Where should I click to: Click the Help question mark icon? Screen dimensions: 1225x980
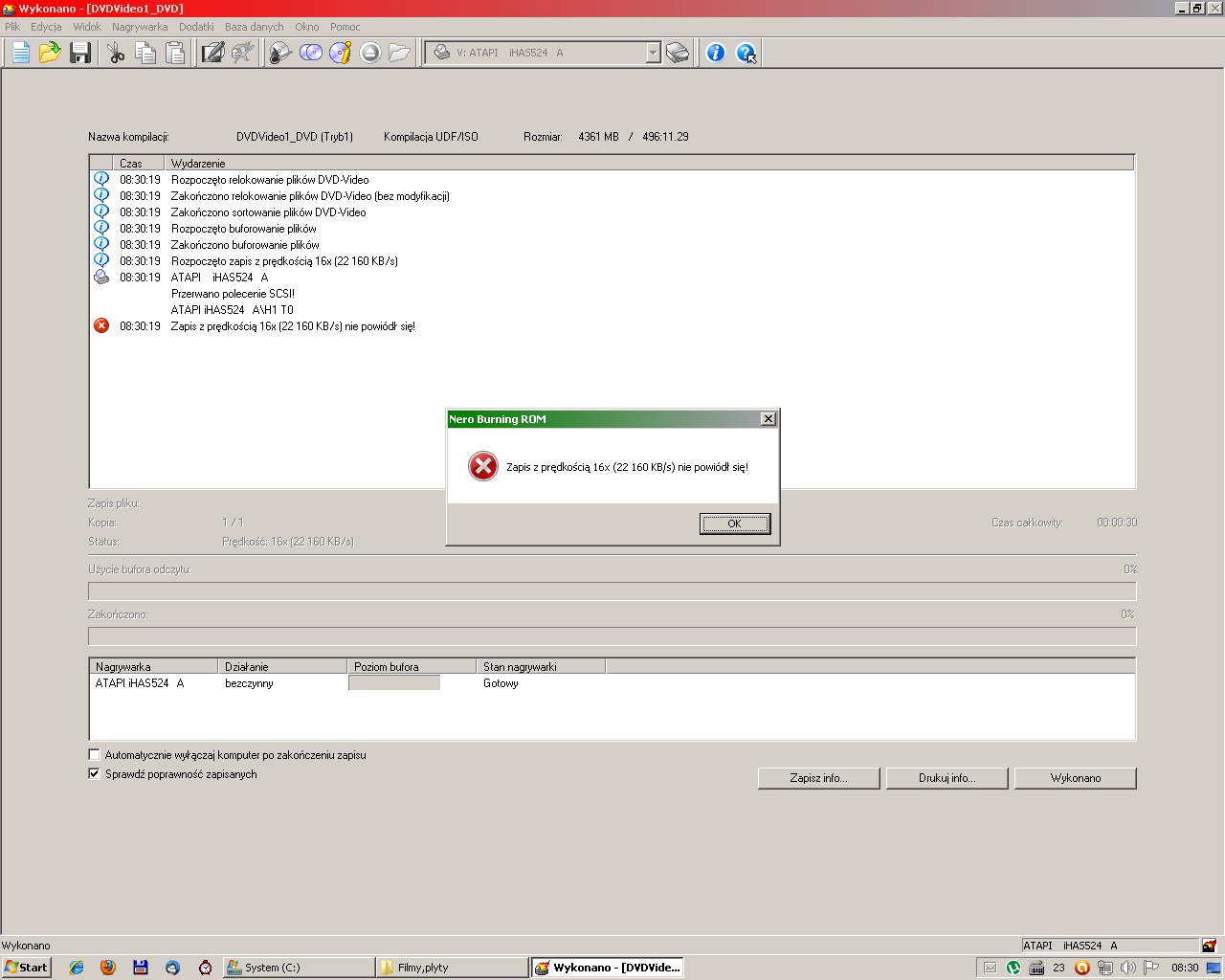tap(746, 53)
